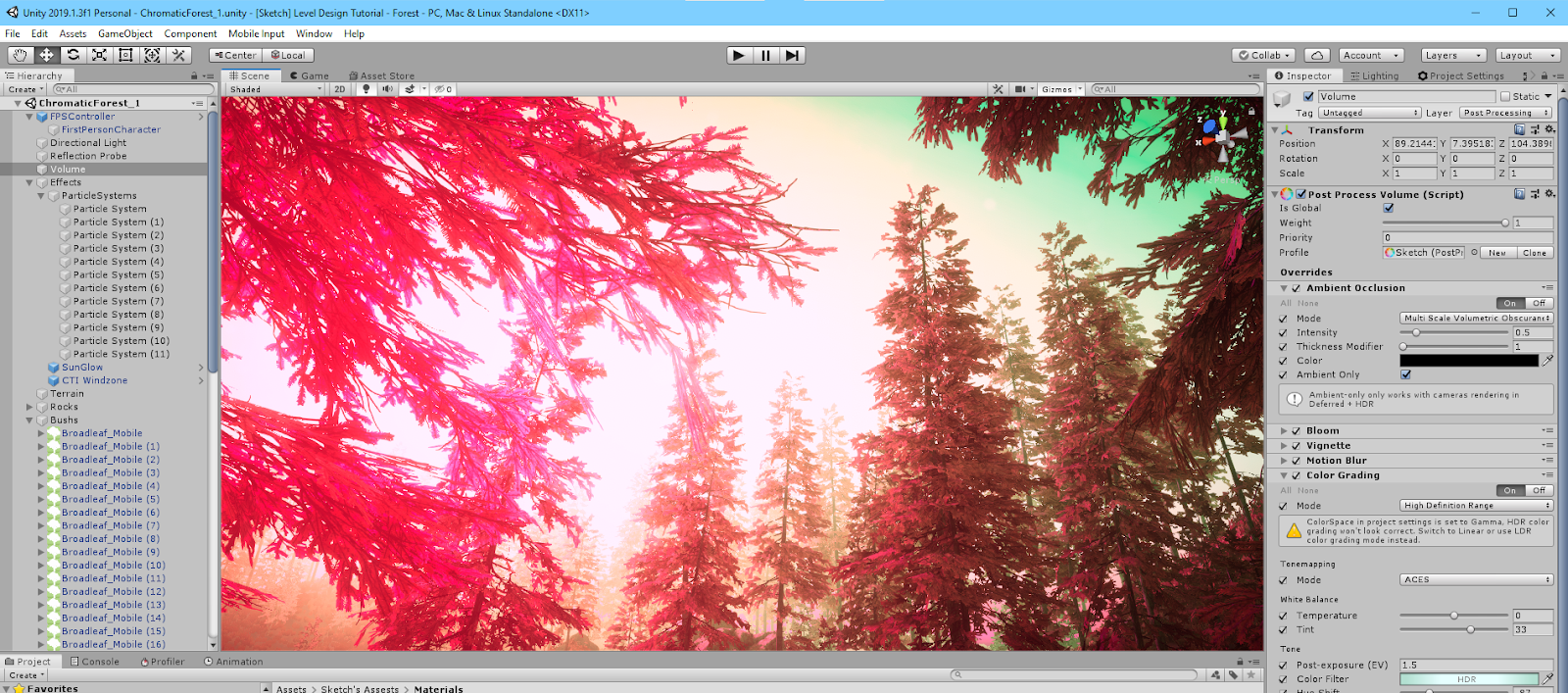Open Post Process Volume preset selector
Screen dimensions: 1568x693
coord(1535,194)
